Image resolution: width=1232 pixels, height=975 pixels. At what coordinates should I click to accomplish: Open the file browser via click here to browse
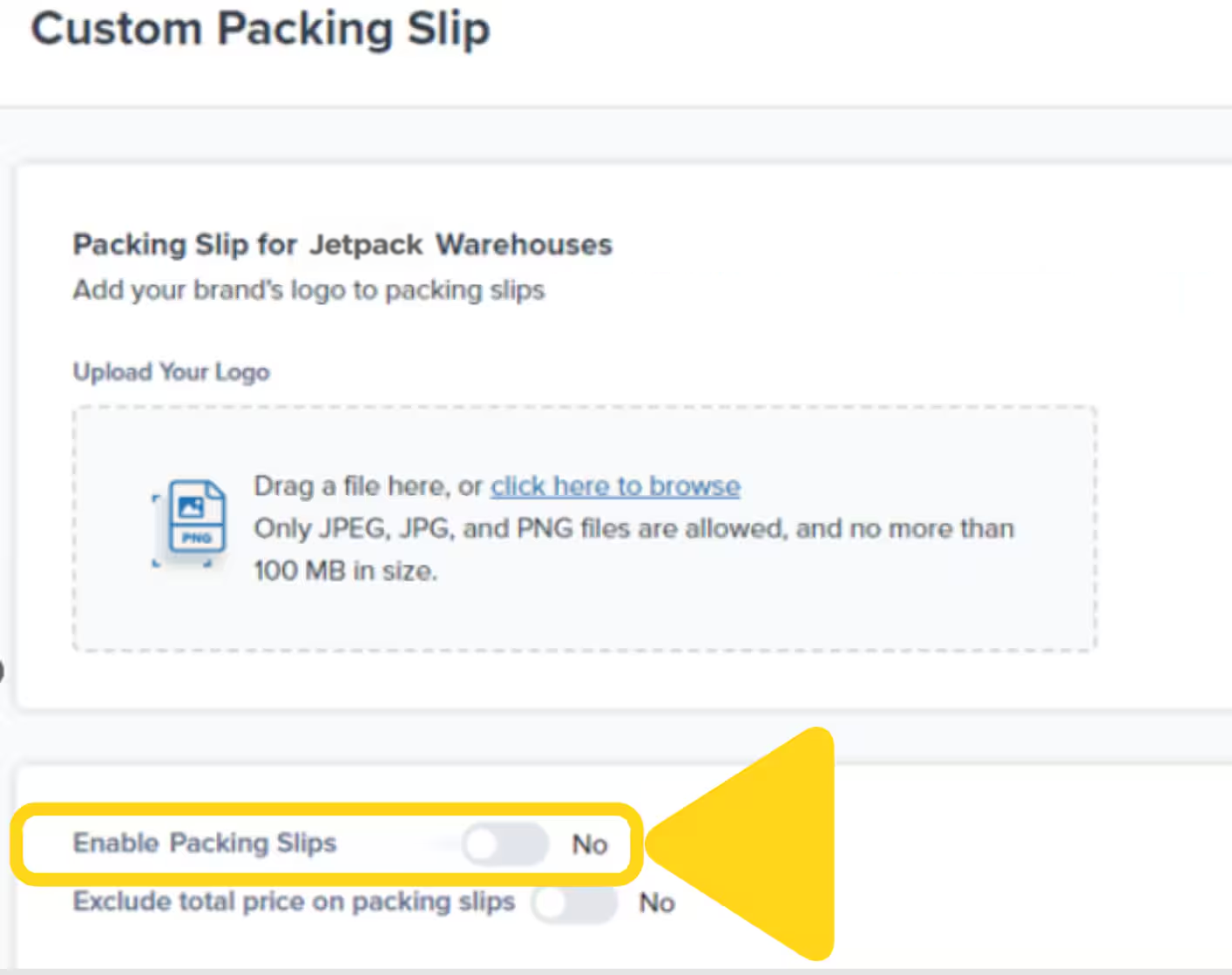615,485
